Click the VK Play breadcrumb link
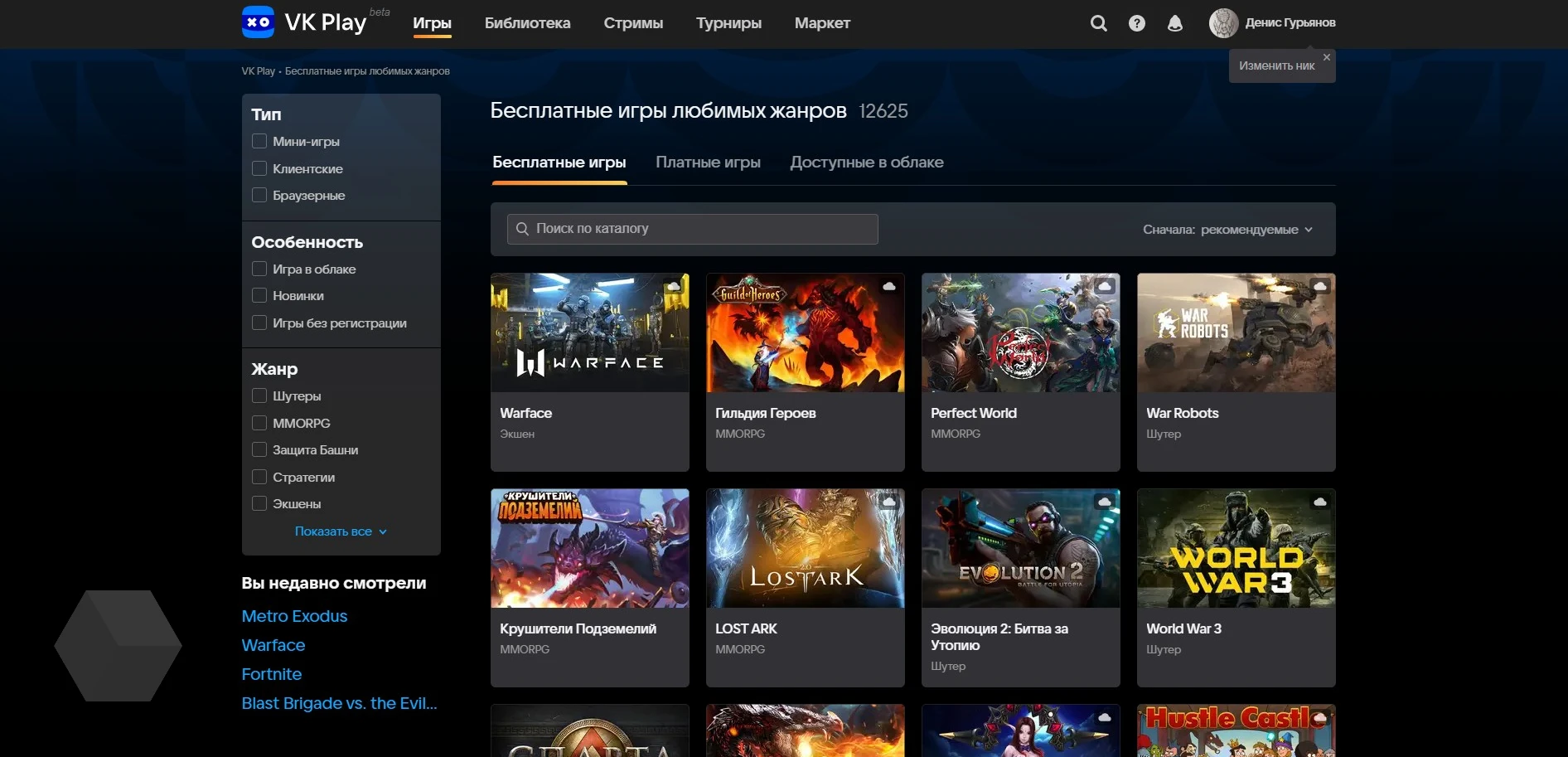The width and height of the screenshot is (1568, 757). (x=258, y=71)
